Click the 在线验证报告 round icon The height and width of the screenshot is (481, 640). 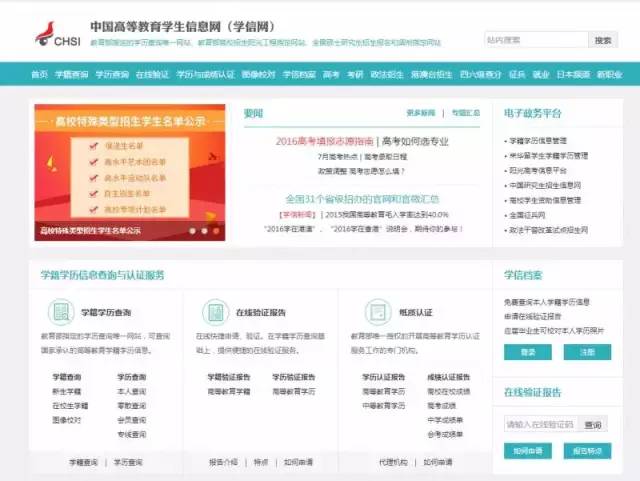(216, 312)
